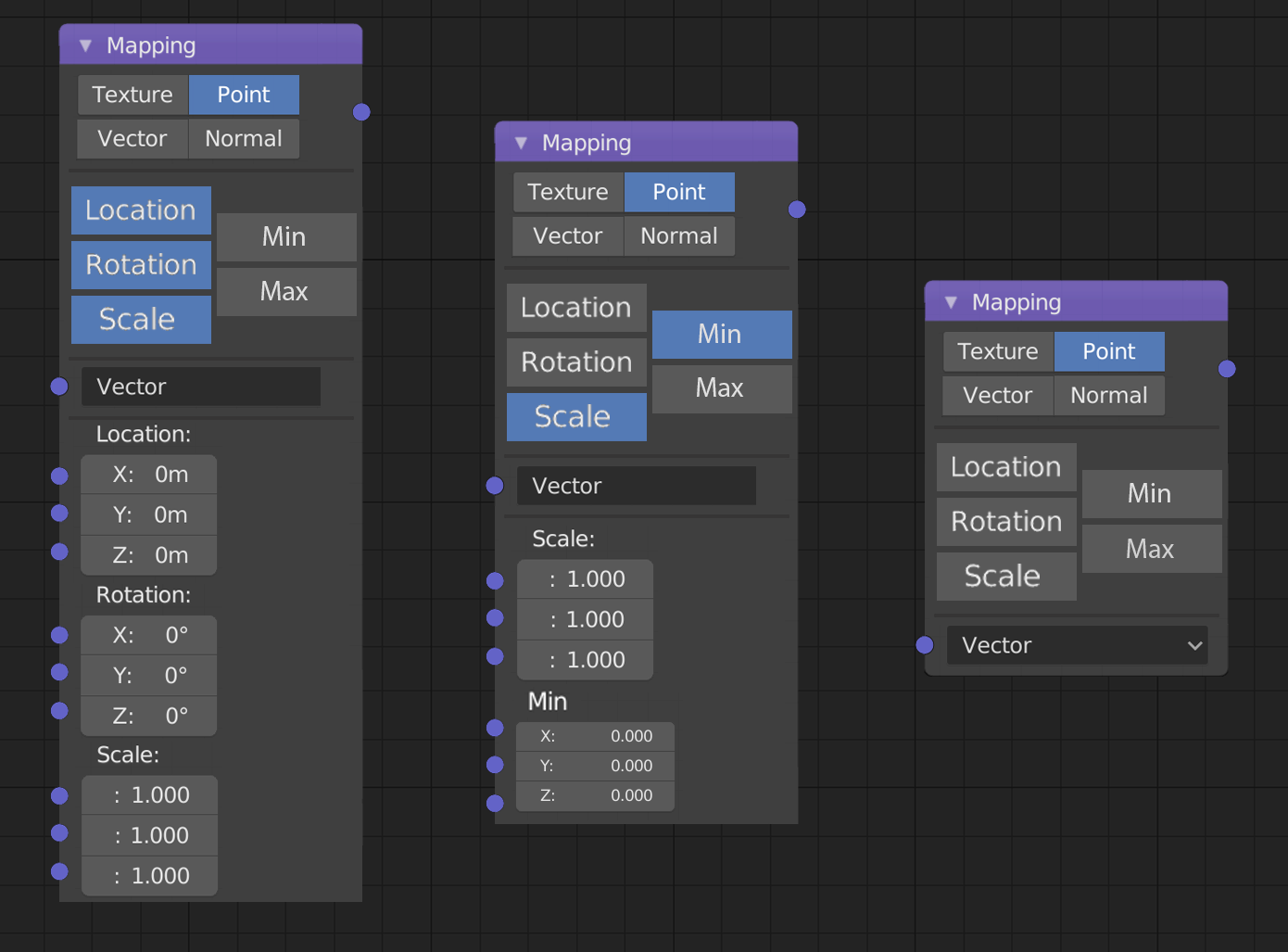Screen dimensions: 1288x952
Task: Click the Rotation Z value field showing 0°
Action: (x=149, y=716)
